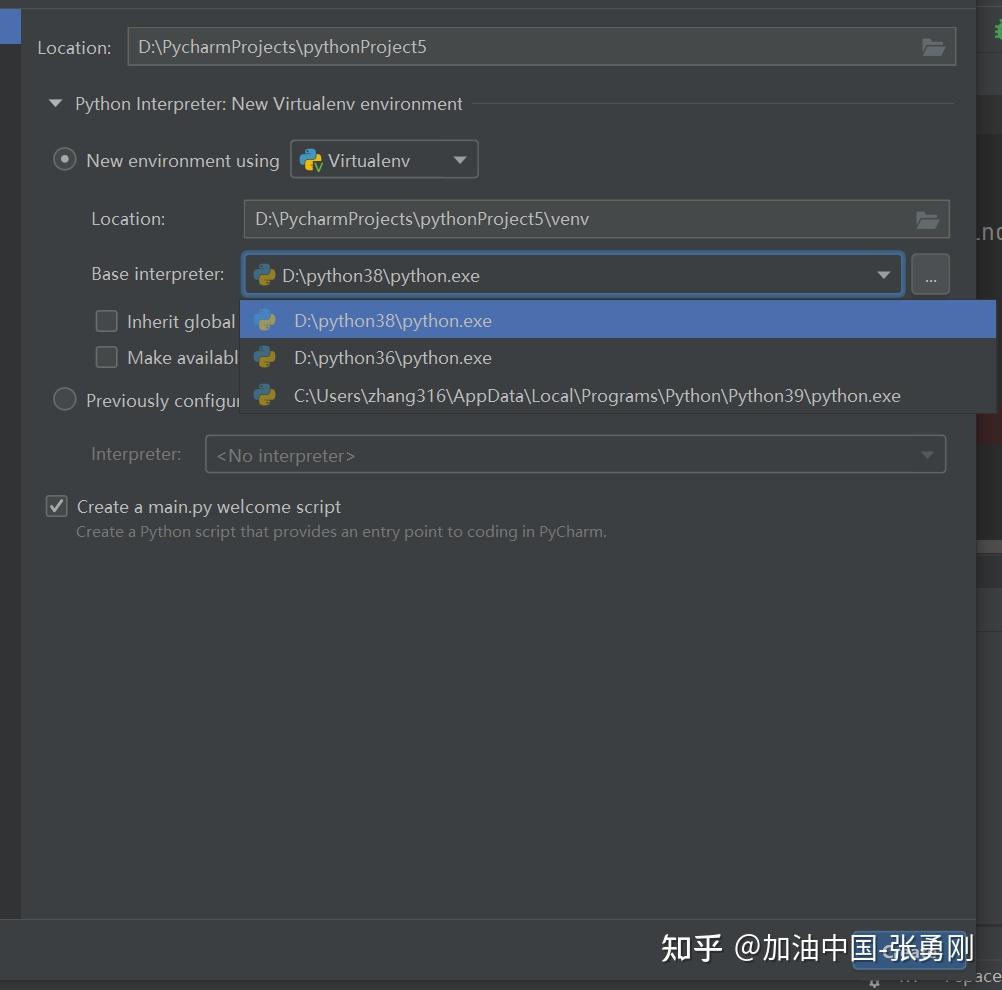
Task: Click the Python icon next to Python39 entry
Action: click(265, 395)
